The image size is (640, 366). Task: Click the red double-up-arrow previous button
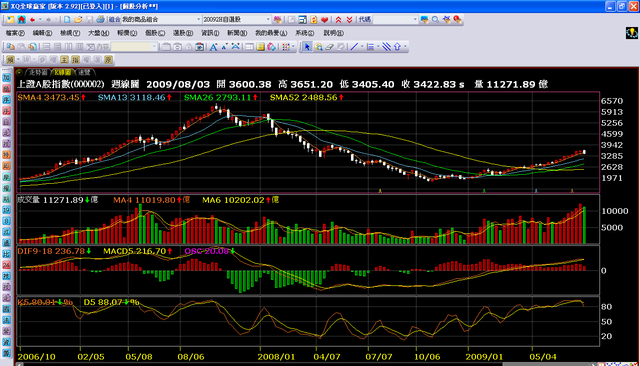pos(338,20)
